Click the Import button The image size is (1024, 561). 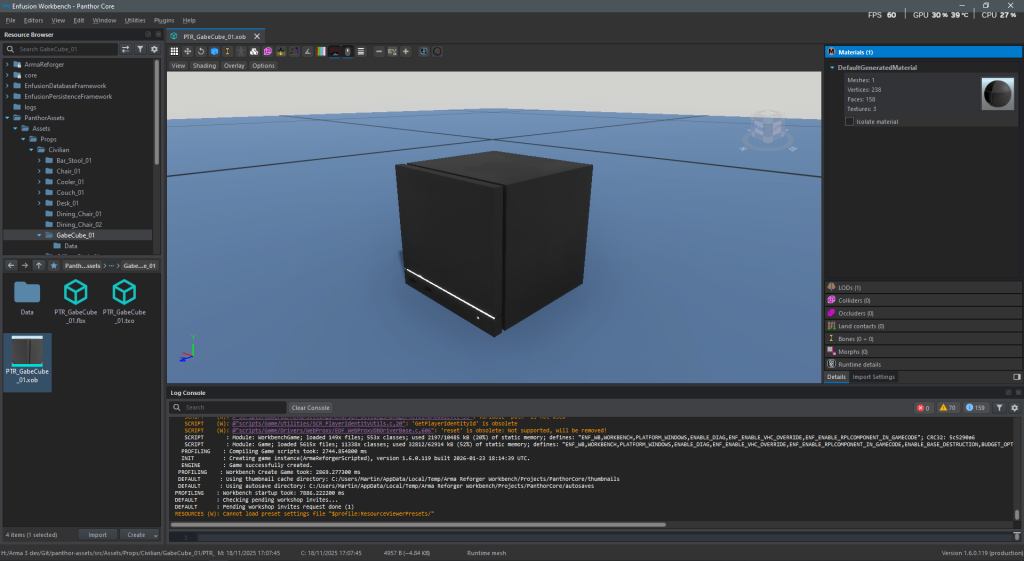point(97,535)
